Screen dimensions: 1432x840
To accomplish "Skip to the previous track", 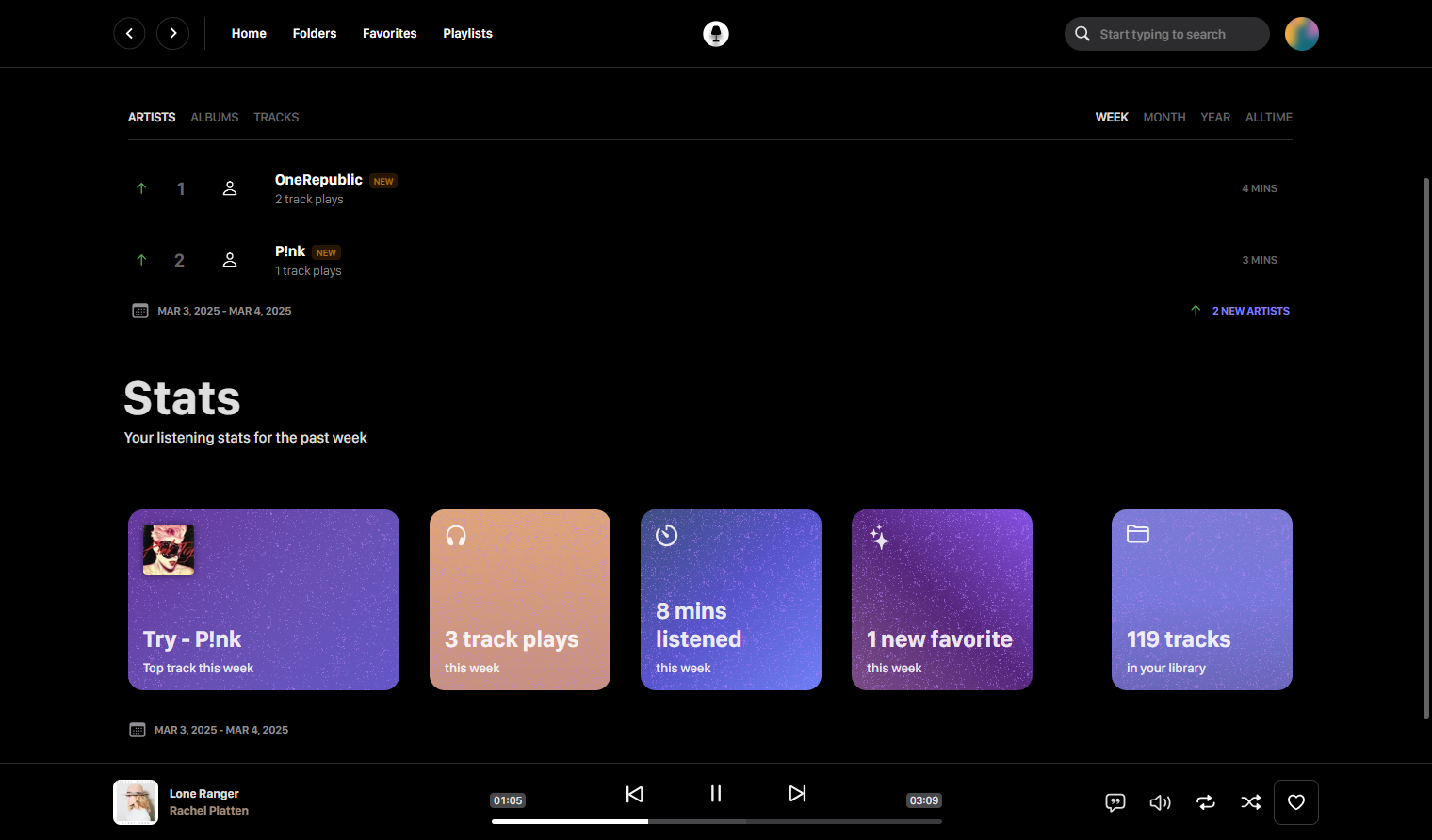I will pyautogui.click(x=635, y=794).
